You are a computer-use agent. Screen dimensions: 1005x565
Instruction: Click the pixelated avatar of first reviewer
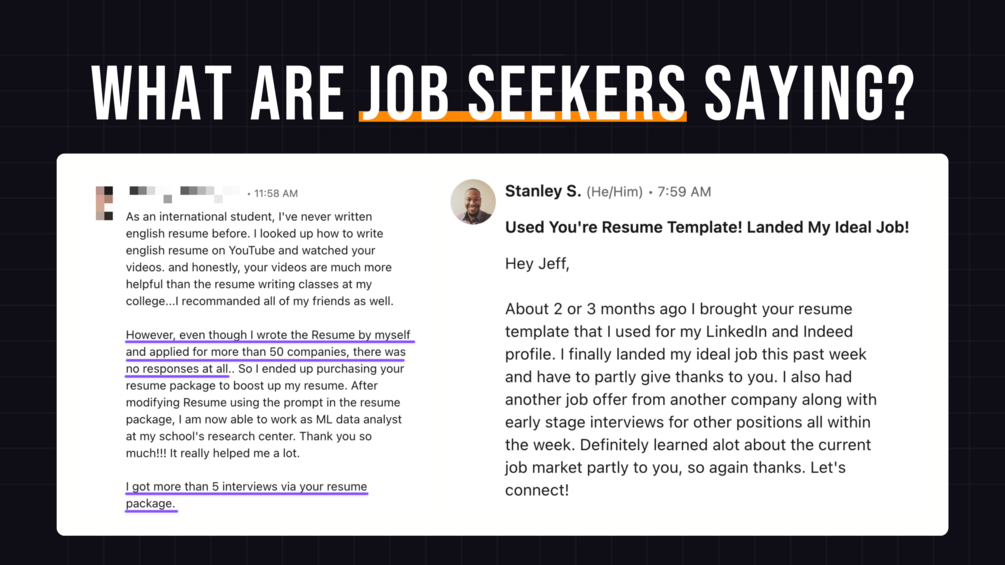[104, 203]
